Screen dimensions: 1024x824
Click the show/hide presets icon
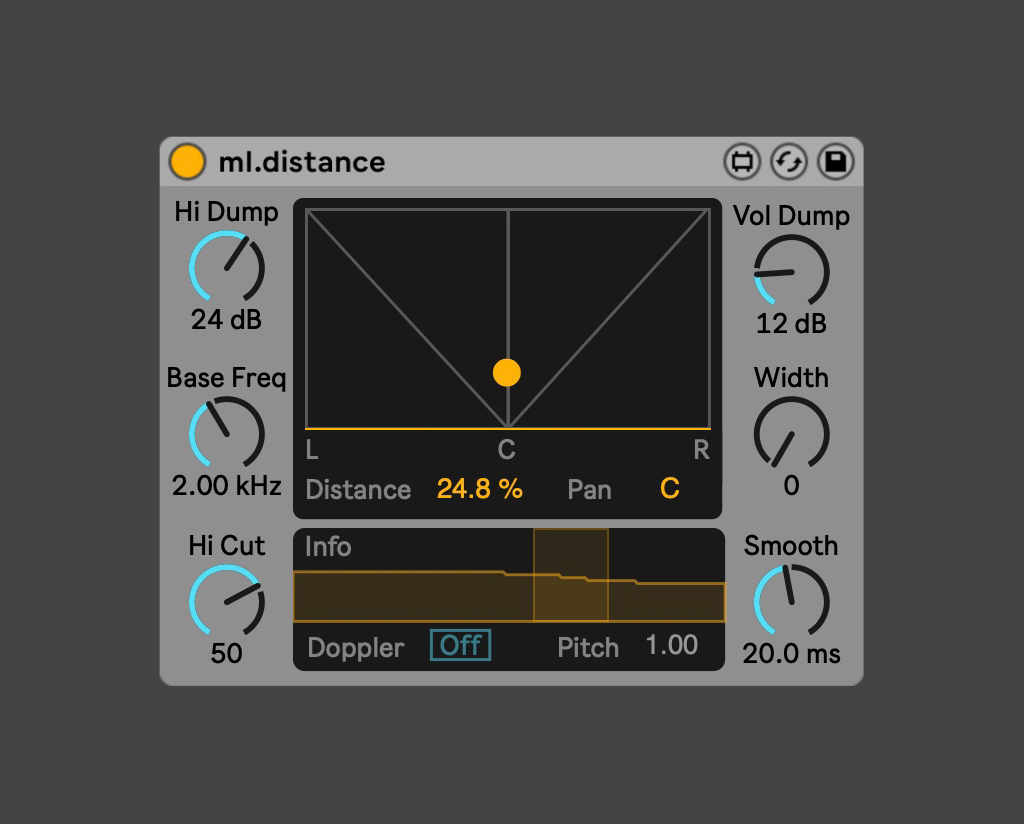pyautogui.click(x=742, y=162)
